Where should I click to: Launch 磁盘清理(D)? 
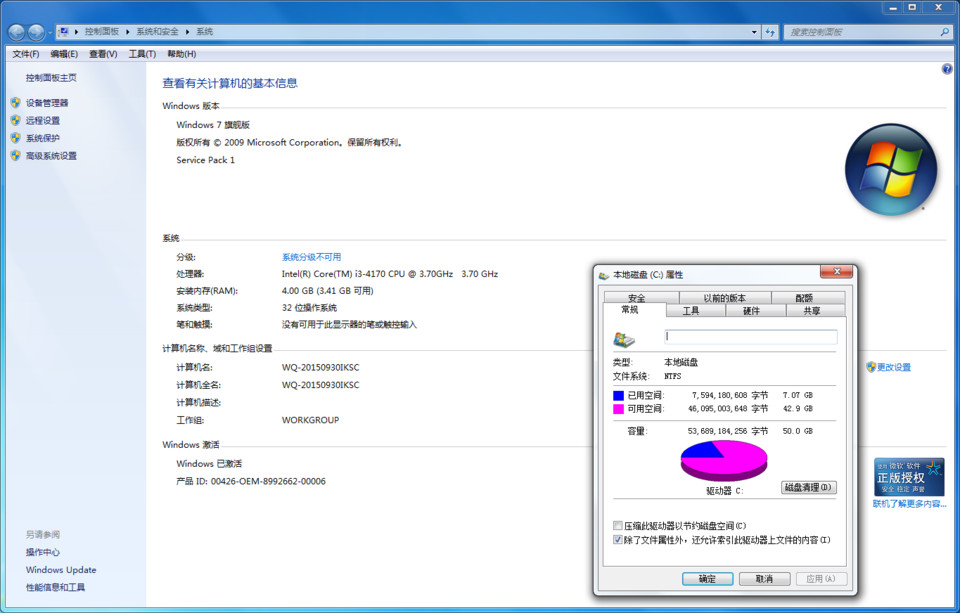point(808,487)
